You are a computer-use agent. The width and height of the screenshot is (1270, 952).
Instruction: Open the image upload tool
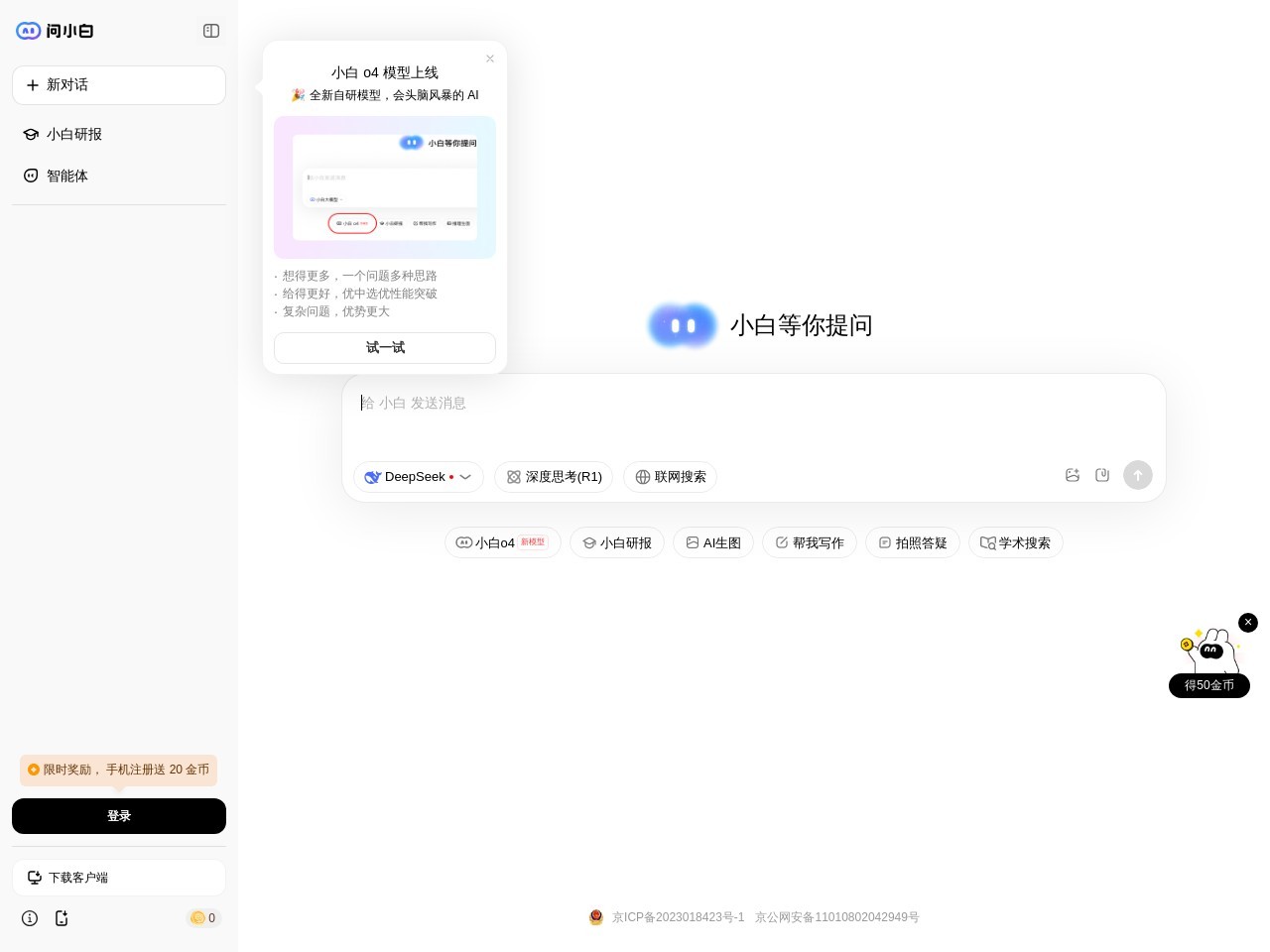pos(1073,475)
